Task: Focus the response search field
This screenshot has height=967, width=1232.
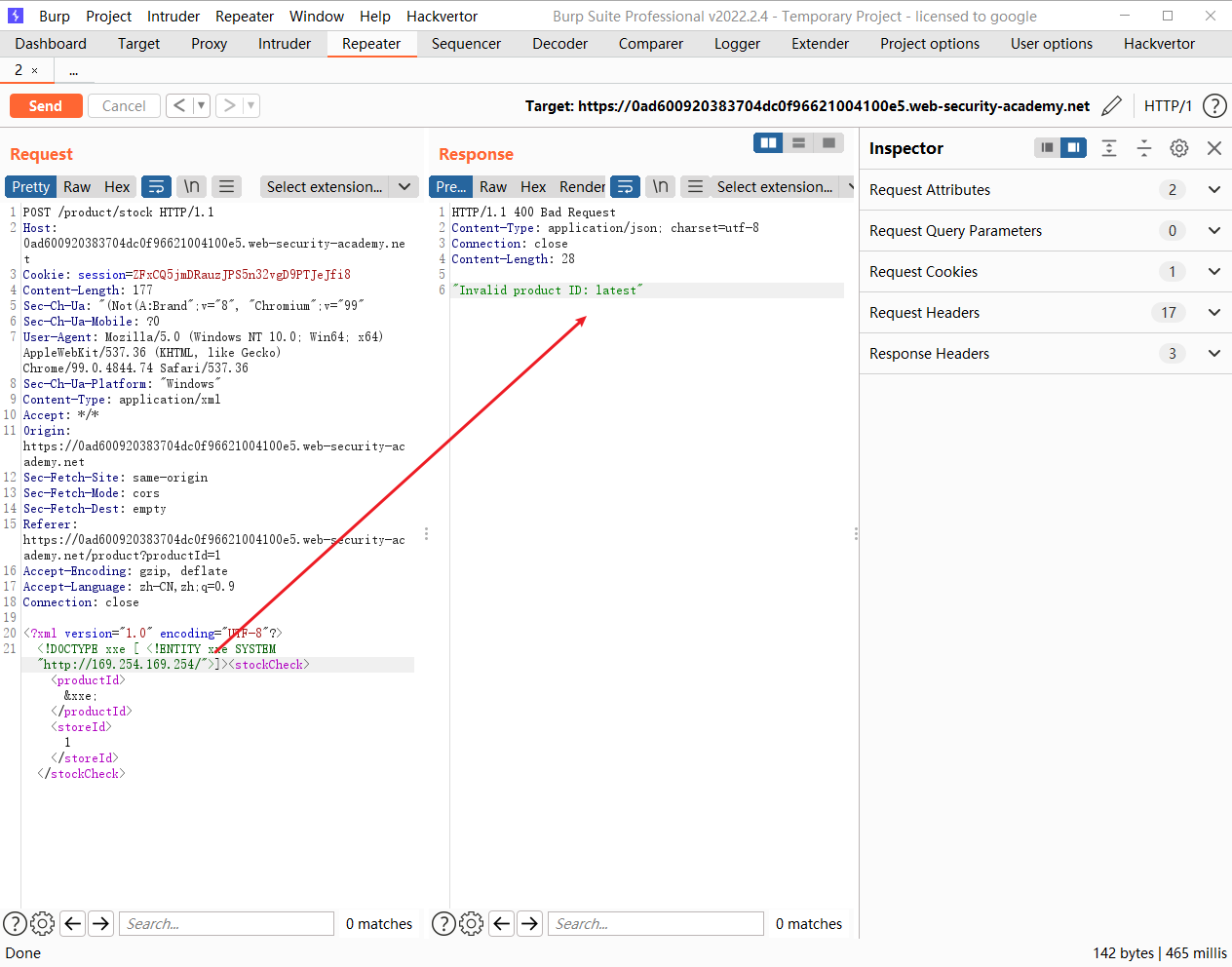Action: (655, 923)
